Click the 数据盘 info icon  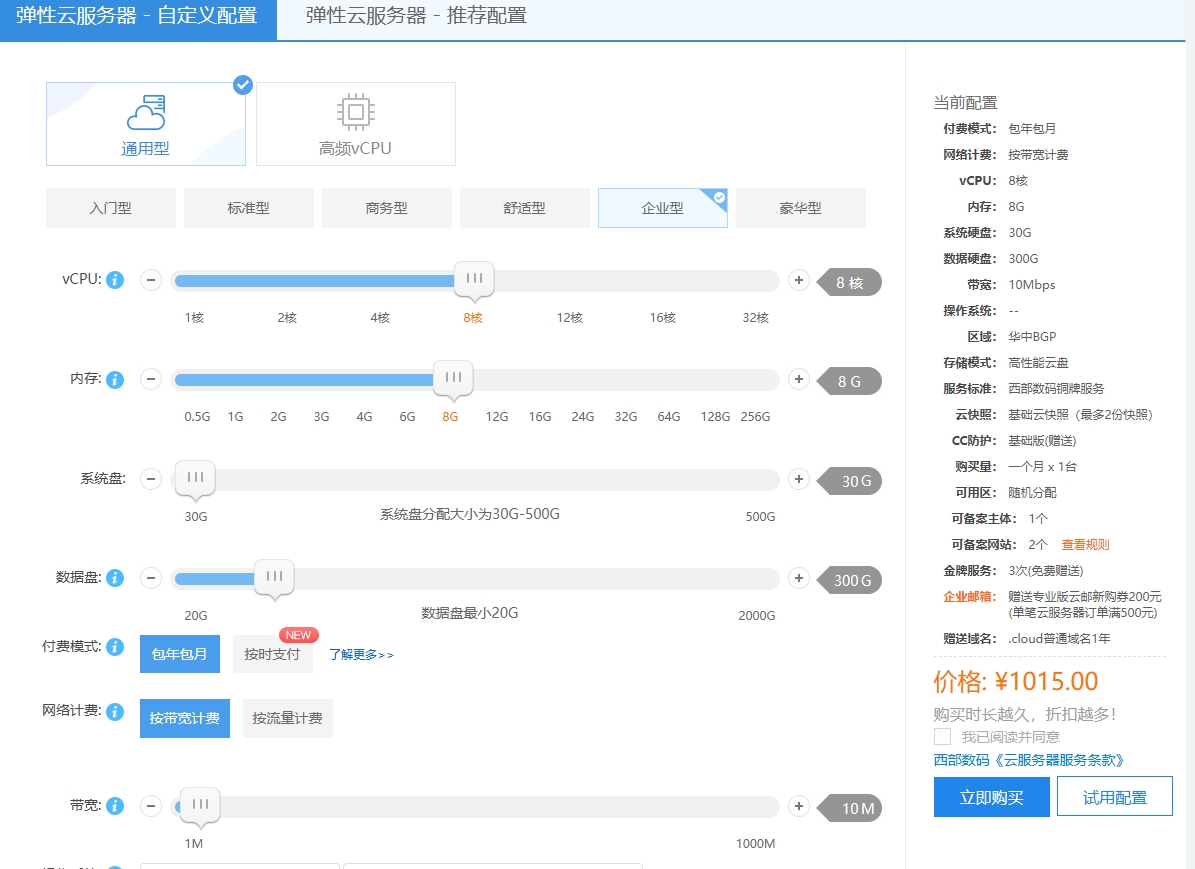[115, 578]
